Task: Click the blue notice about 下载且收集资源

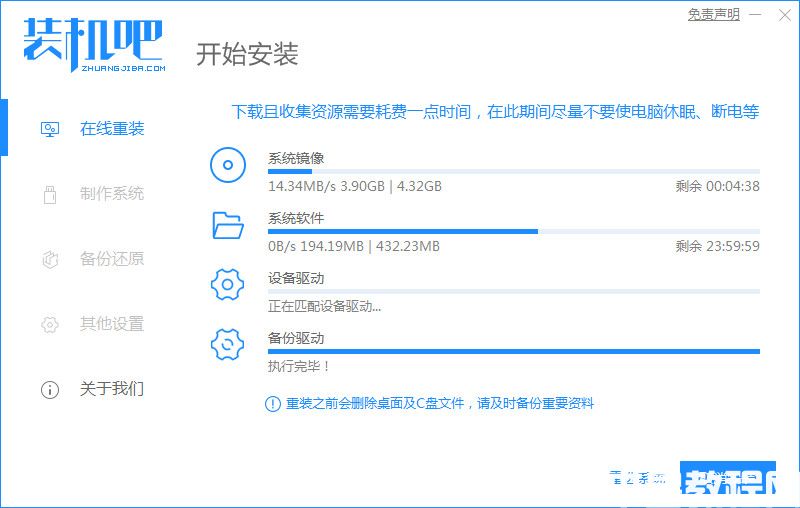Action: [495, 111]
